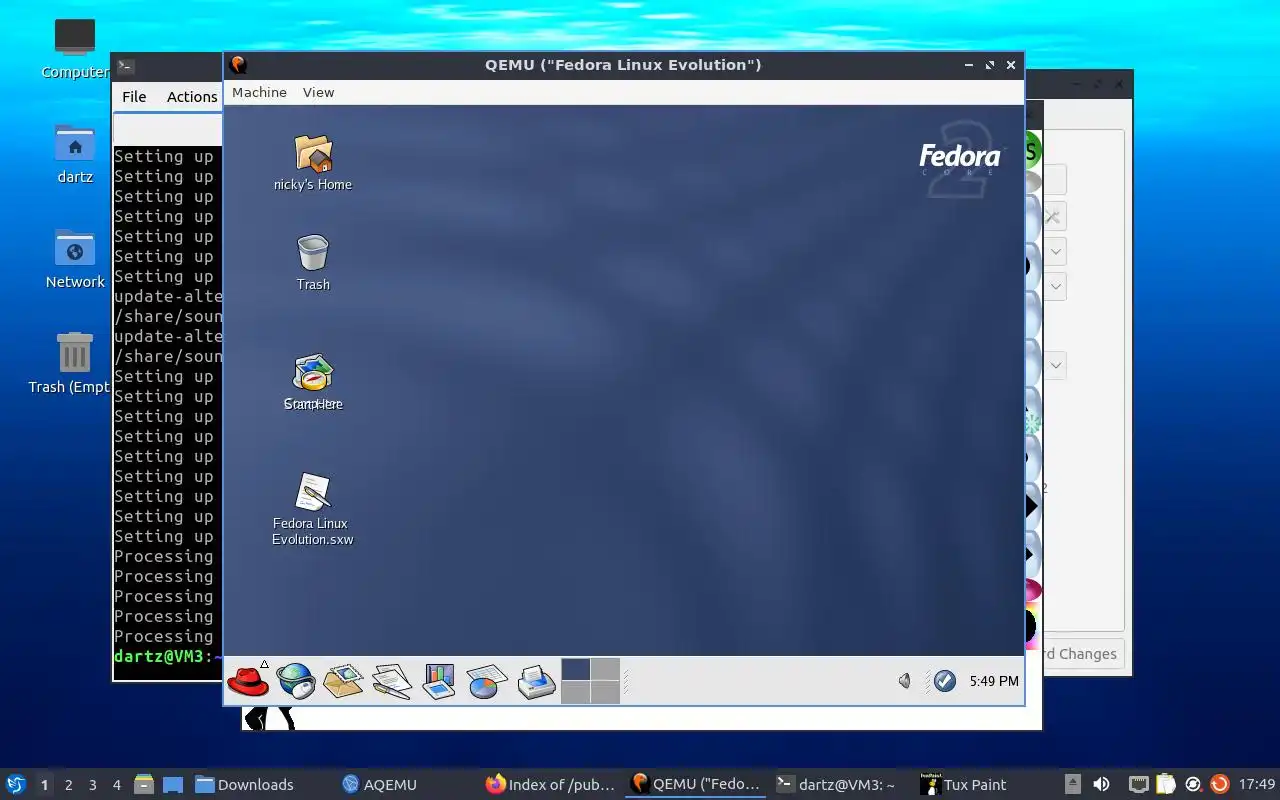The width and height of the screenshot is (1280, 800).
Task: Expand the first dropdown in right background window
Action: click(x=1056, y=250)
